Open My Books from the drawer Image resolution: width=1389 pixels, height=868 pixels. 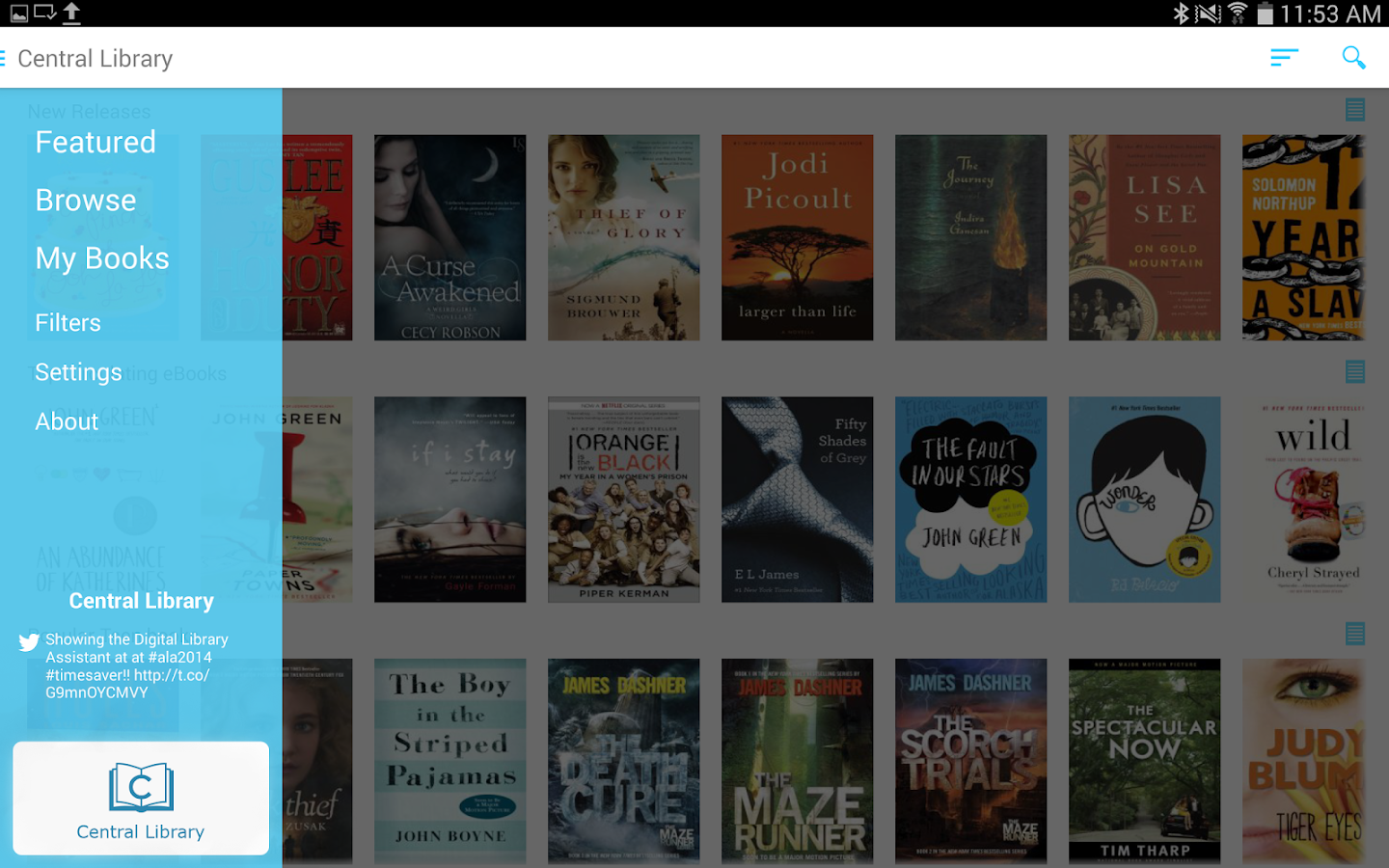pyautogui.click(x=102, y=258)
